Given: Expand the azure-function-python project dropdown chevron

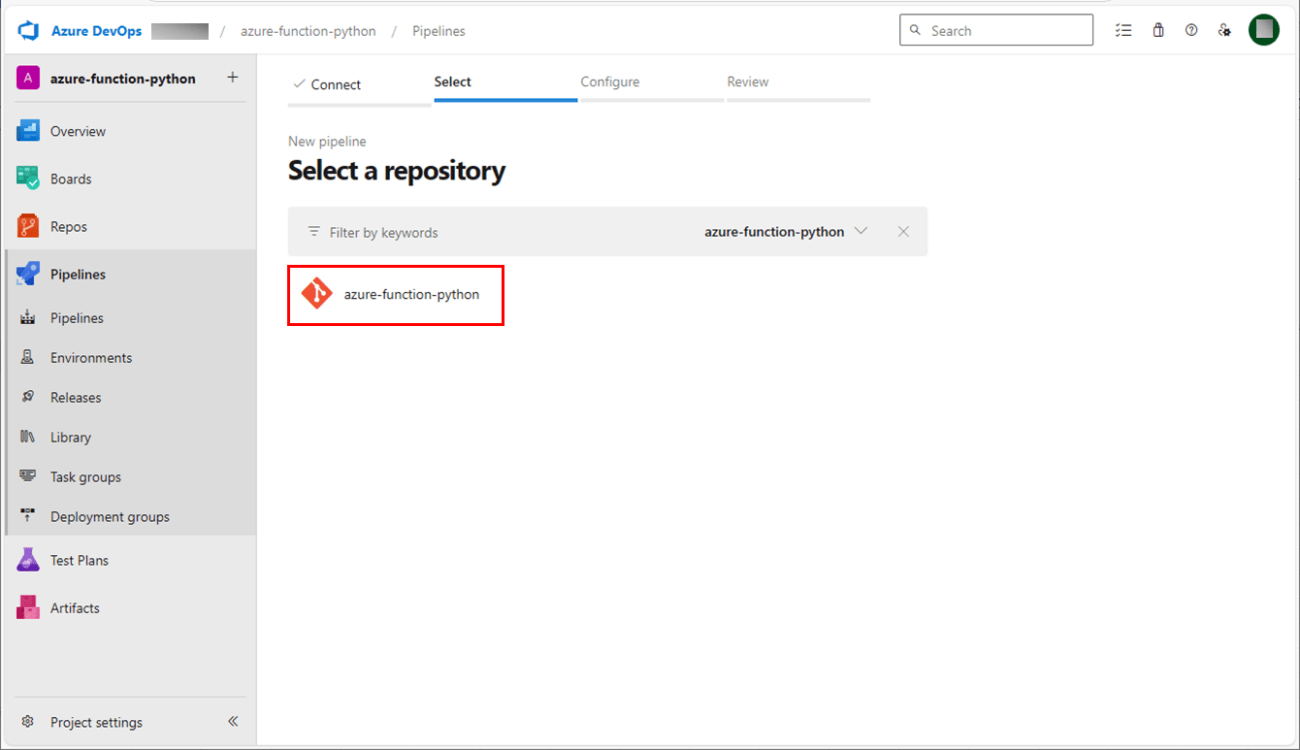Looking at the screenshot, I should 861,231.
